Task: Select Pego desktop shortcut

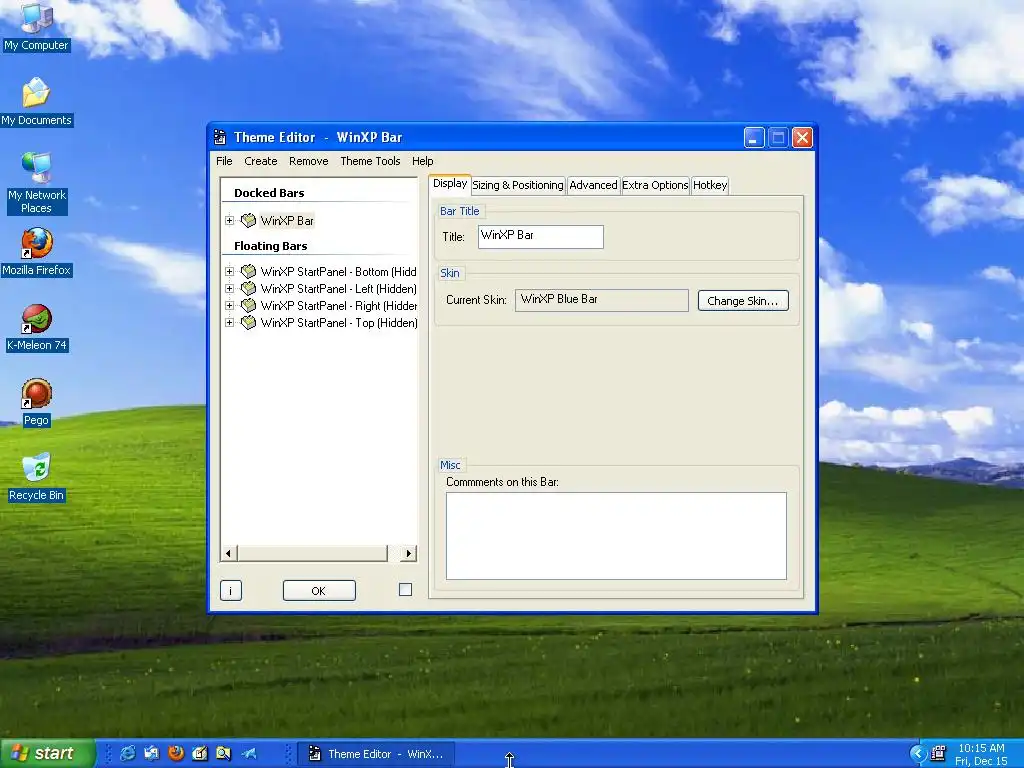Action: click(36, 402)
